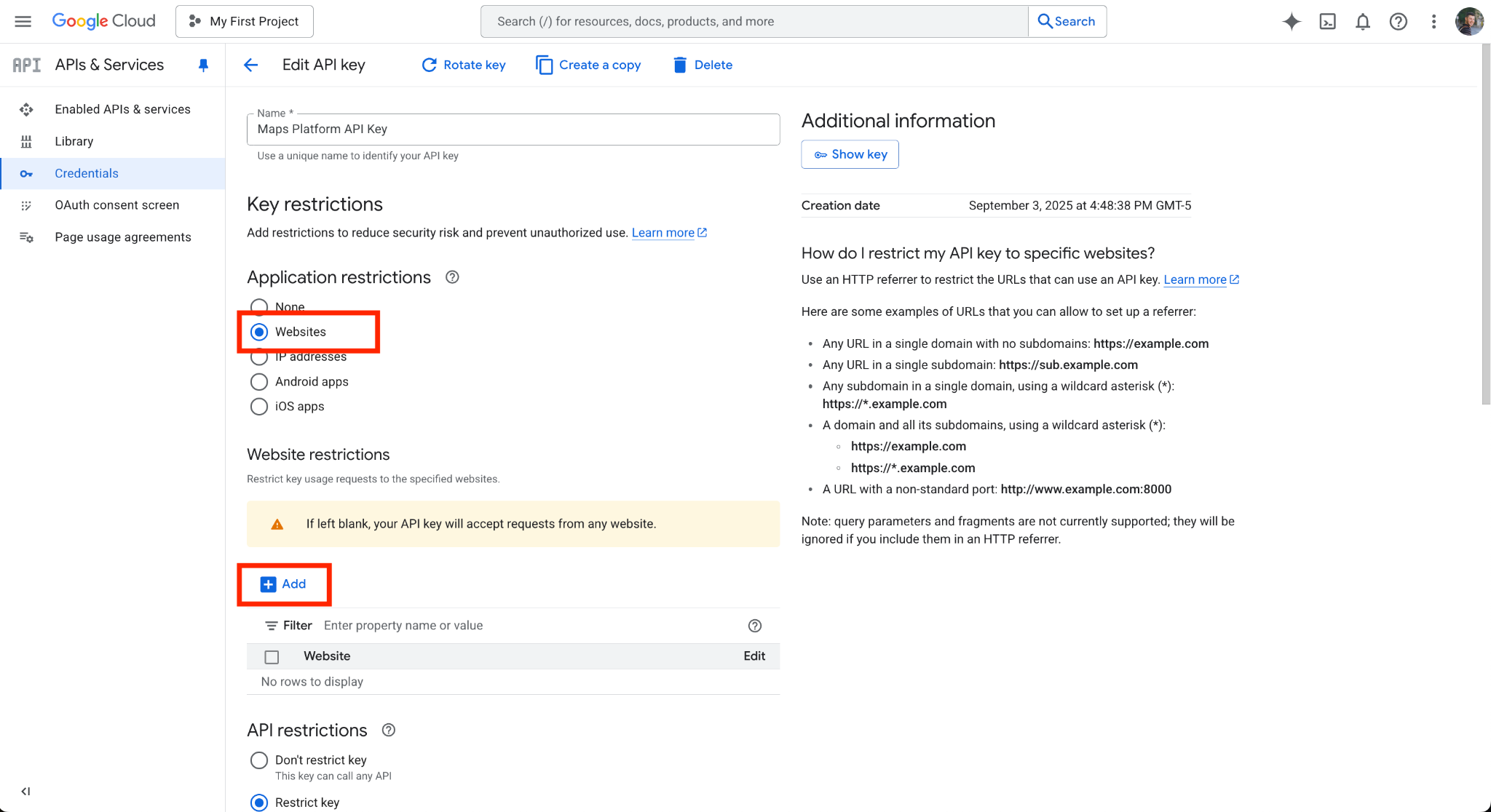Image resolution: width=1491 pixels, height=812 pixels.
Task: Open Page usage agreements
Action: (122, 237)
